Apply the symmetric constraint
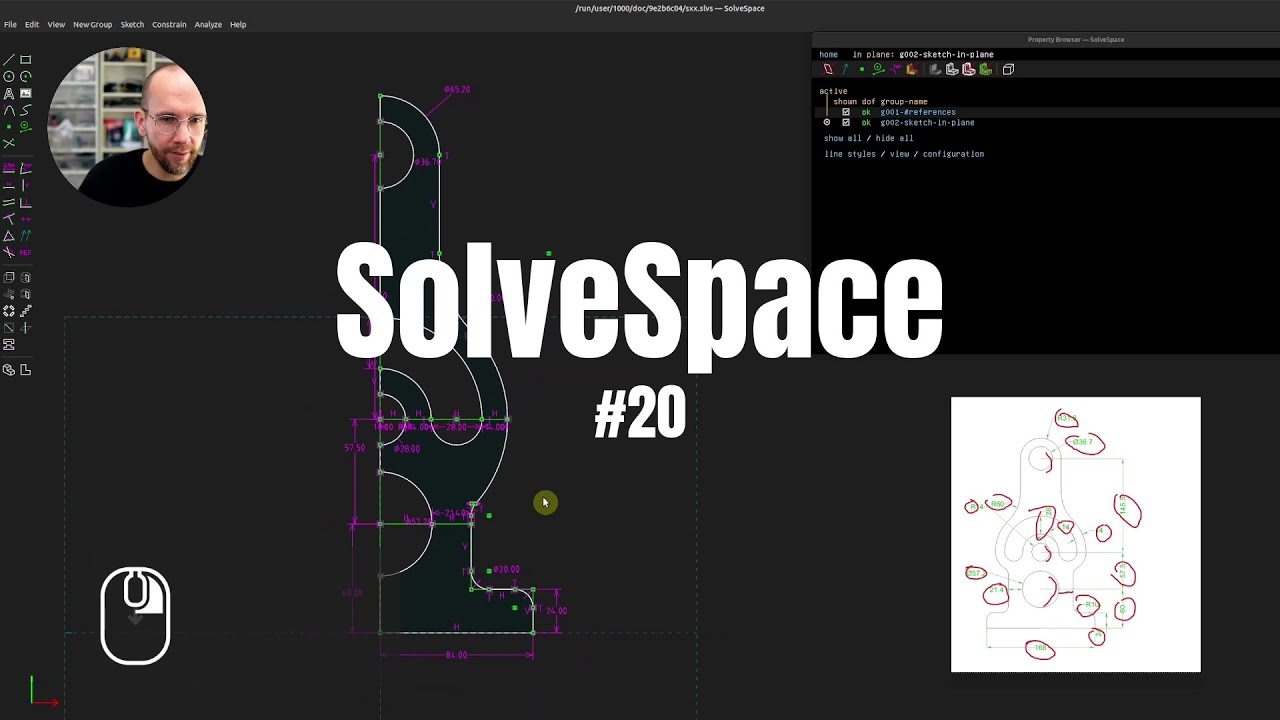The width and height of the screenshot is (1280, 720). 25,218
